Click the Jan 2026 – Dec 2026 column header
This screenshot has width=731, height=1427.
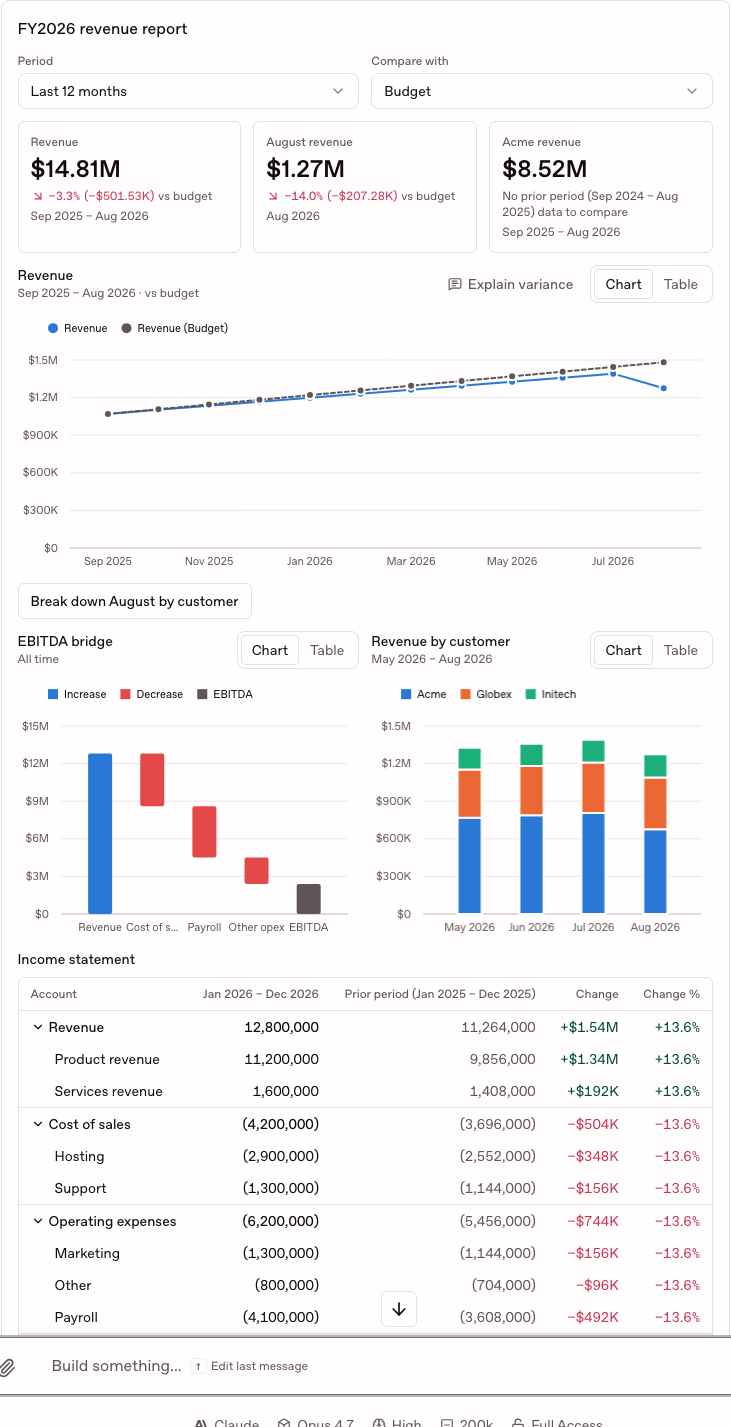coord(260,994)
